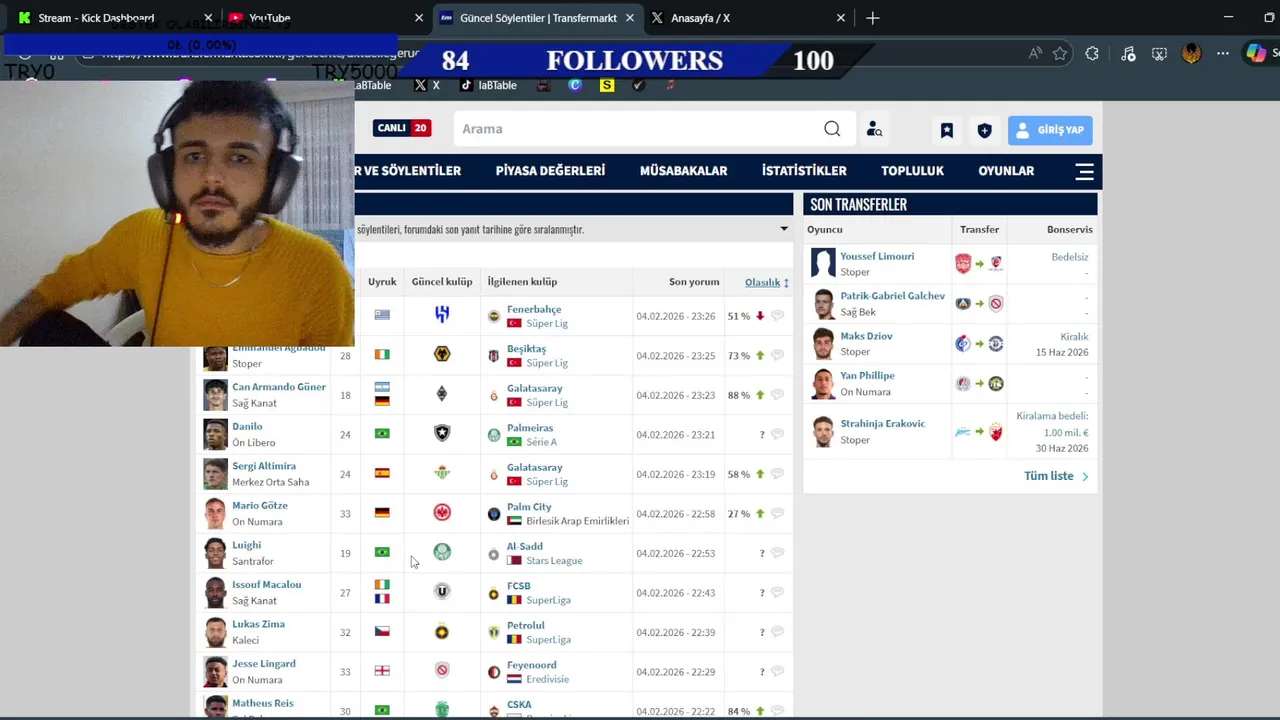
Task: Open the bookmark watchlist icon
Action: tap(946, 130)
